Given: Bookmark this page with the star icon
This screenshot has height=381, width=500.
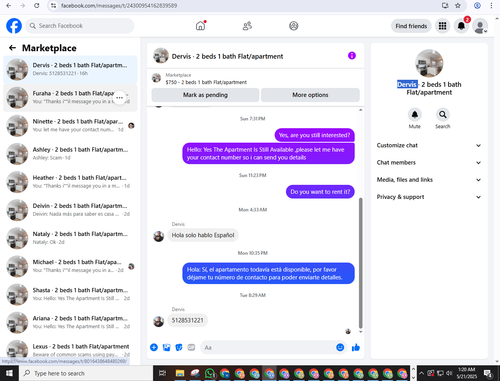Looking at the screenshot, I should [458, 5].
